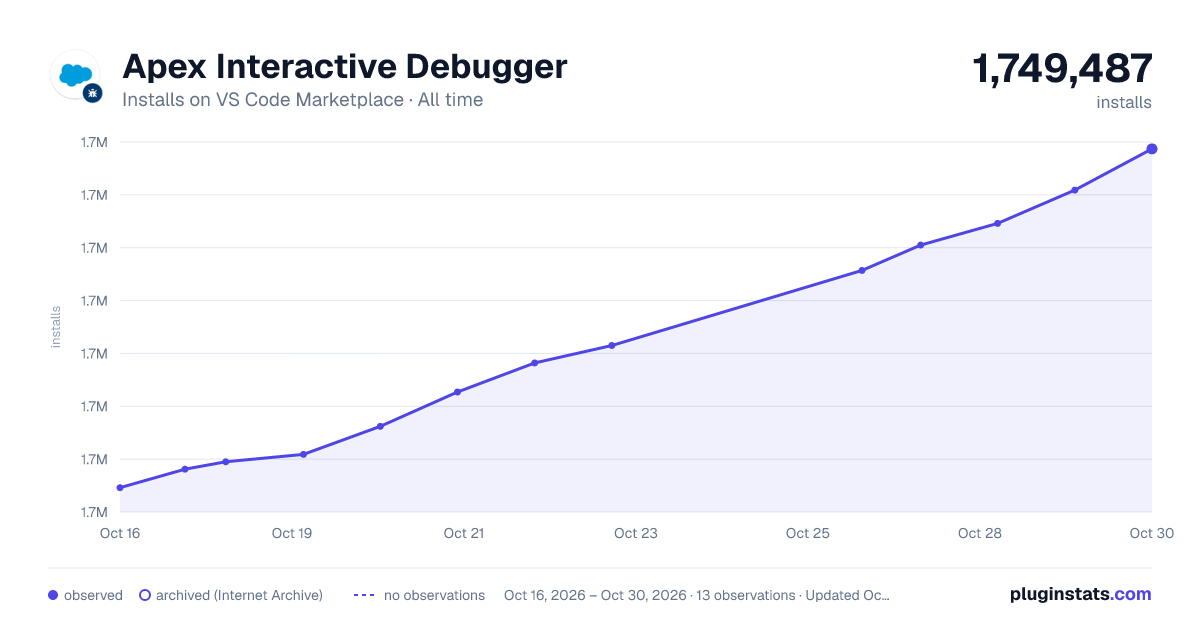Screen dimensions: 1200x630
Task: Click the "no observations" legend label
Action: pos(434,595)
